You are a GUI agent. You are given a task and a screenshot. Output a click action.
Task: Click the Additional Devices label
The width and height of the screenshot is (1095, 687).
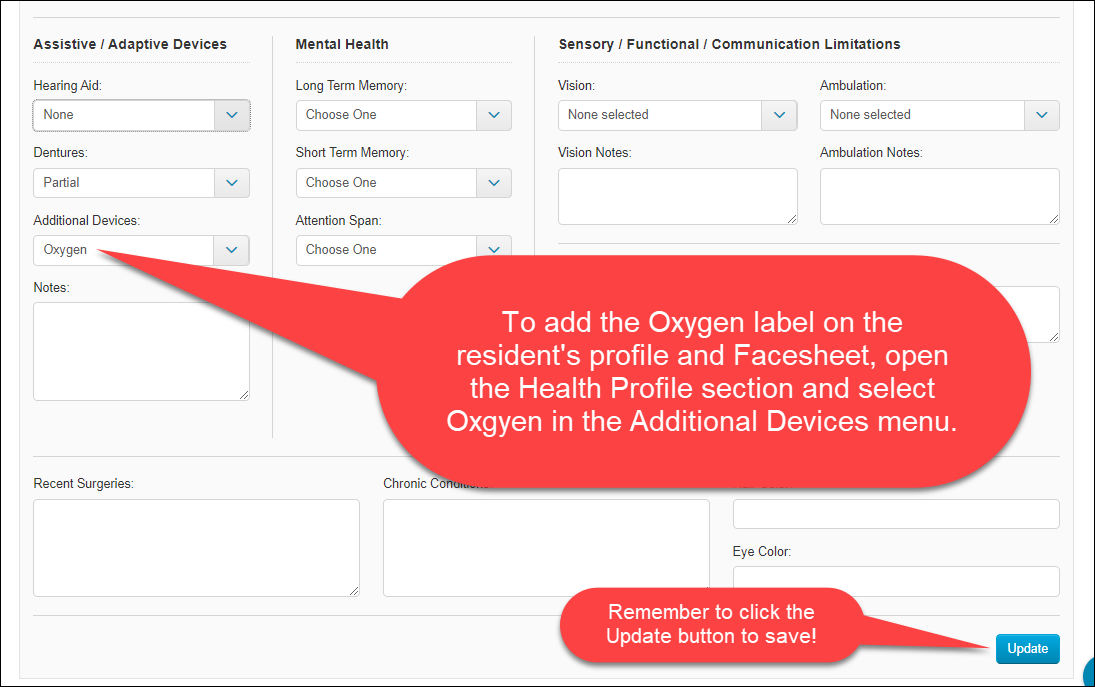coord(87,221)
